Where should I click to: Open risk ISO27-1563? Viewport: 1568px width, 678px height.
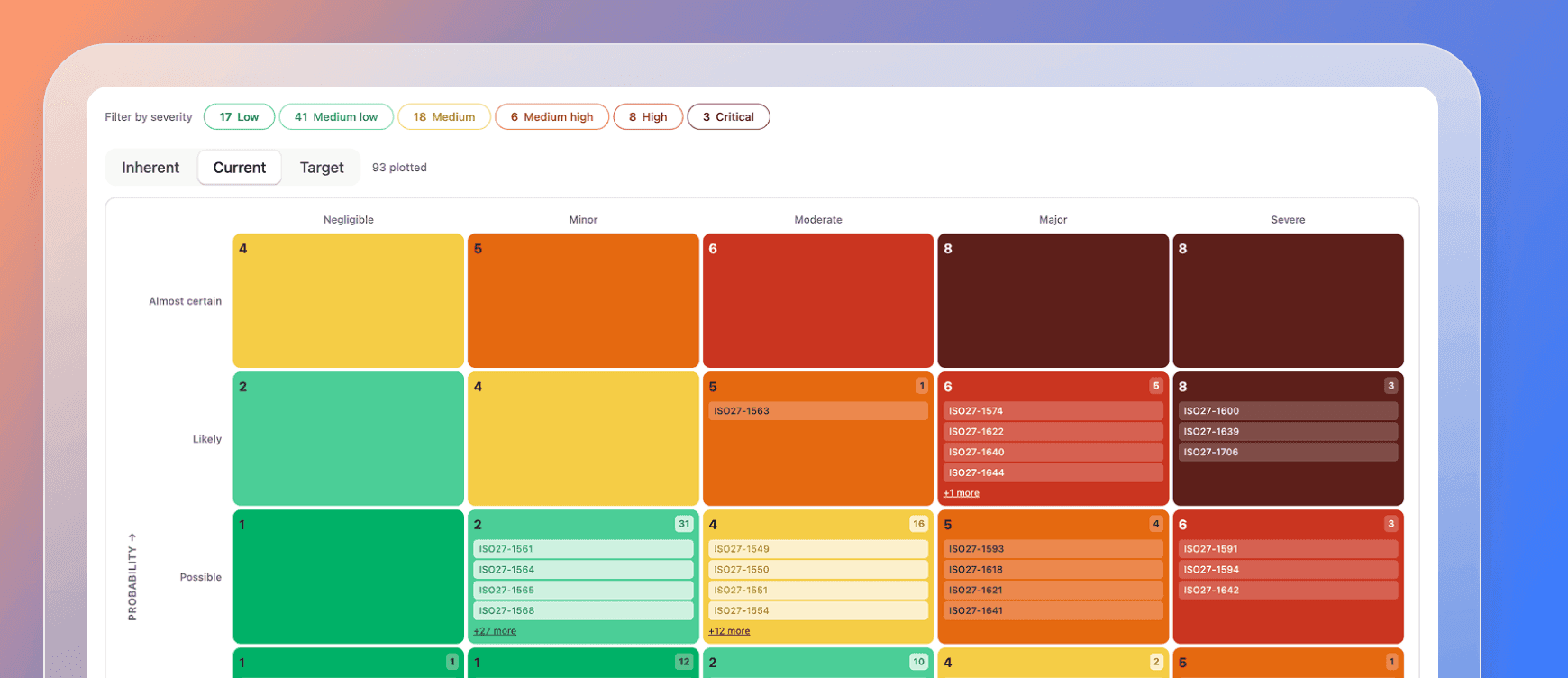point(818,411)
